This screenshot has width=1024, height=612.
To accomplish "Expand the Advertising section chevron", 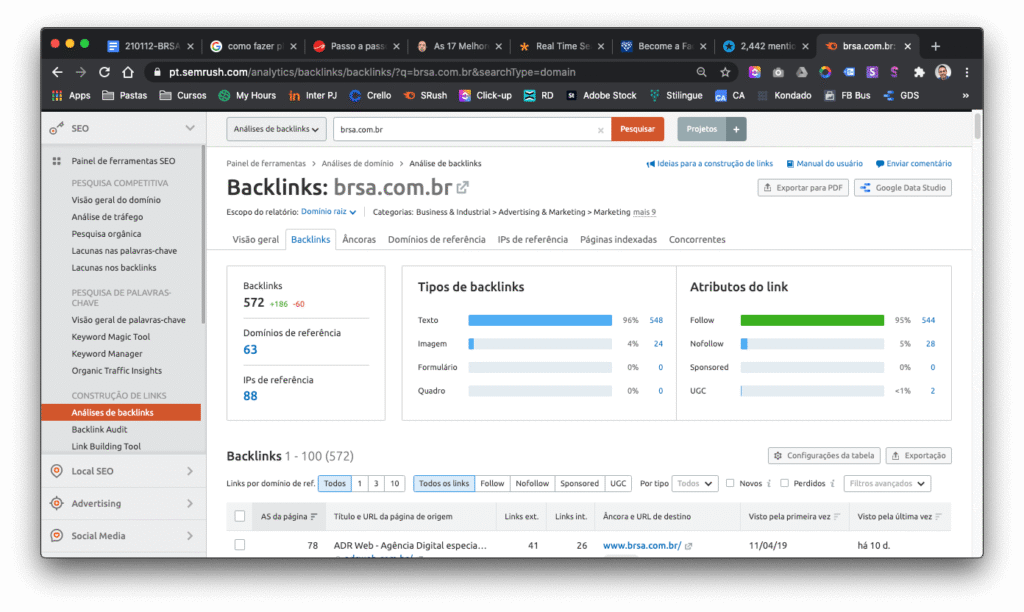I will point(190,503).
